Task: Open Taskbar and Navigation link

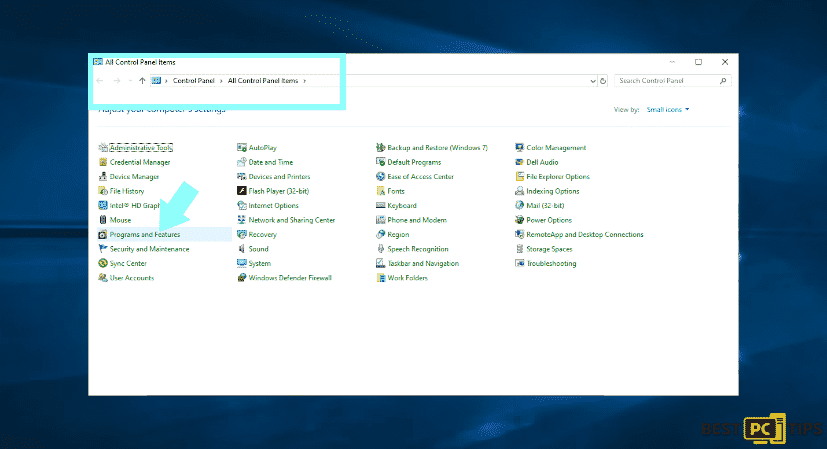Action: [423, 263]
